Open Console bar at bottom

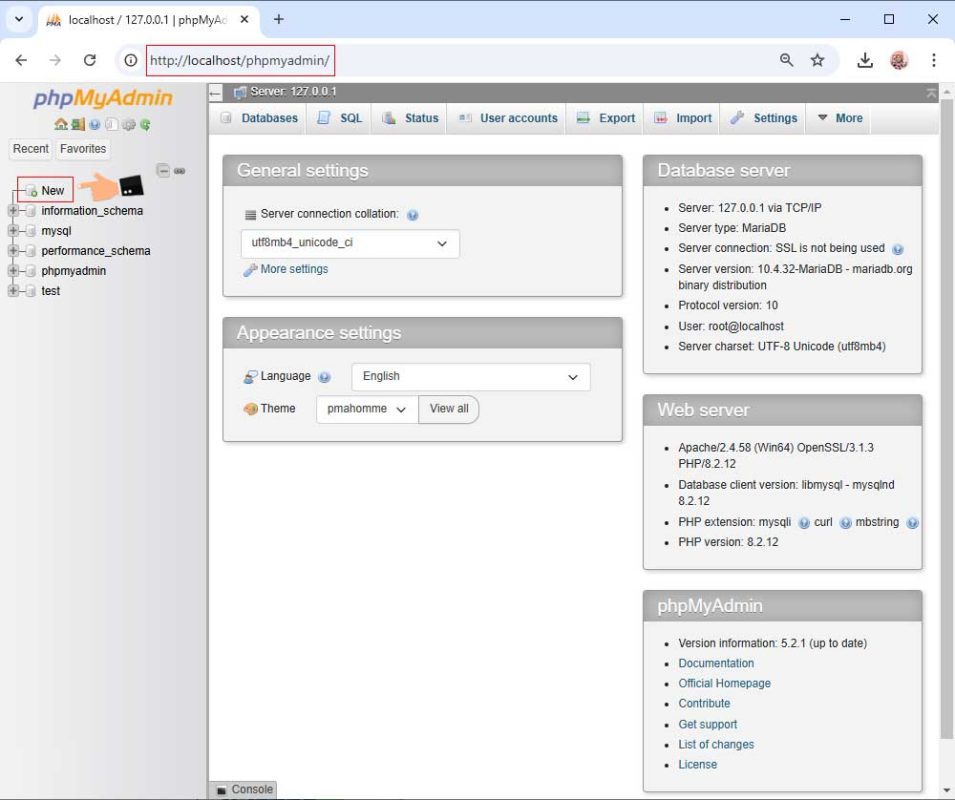tap(244, 790)
